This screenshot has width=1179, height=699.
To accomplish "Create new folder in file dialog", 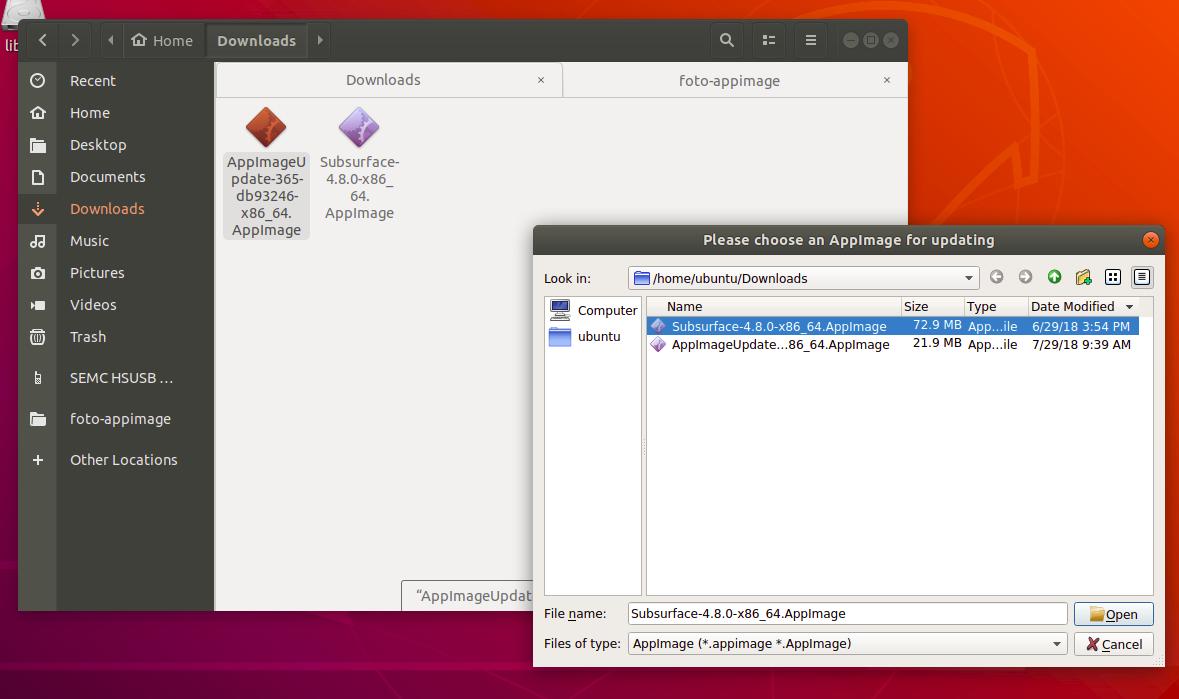I will pos(1084,277).
